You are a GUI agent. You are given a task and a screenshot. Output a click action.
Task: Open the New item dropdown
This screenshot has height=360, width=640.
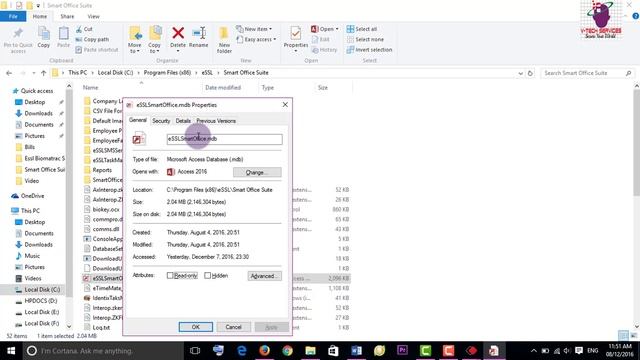click(254, 29)
